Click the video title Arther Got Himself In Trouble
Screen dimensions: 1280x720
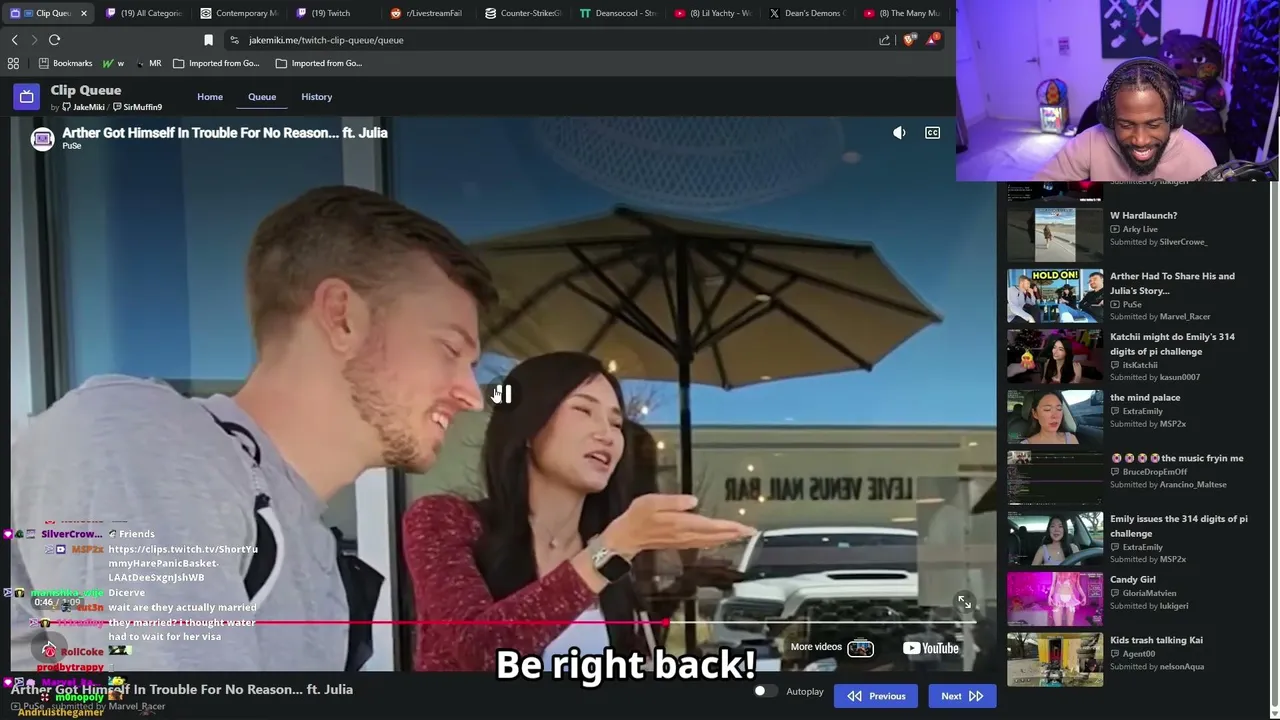pos(225,132)
